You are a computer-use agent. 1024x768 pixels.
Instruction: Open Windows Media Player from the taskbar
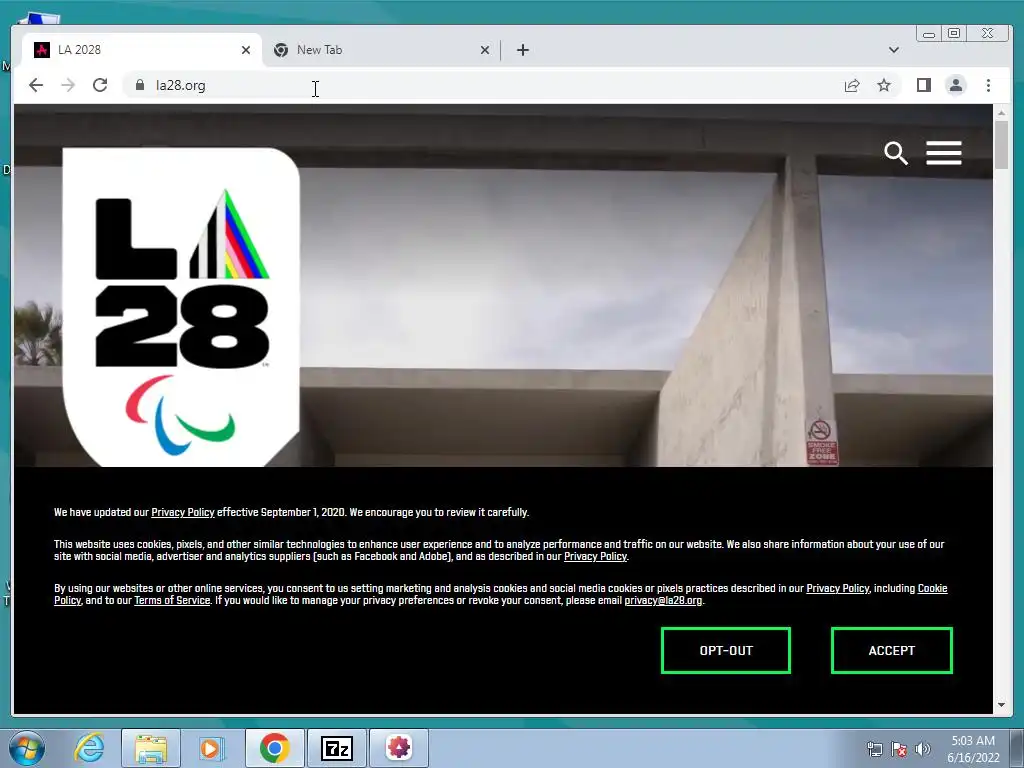(x=211, y=748)
